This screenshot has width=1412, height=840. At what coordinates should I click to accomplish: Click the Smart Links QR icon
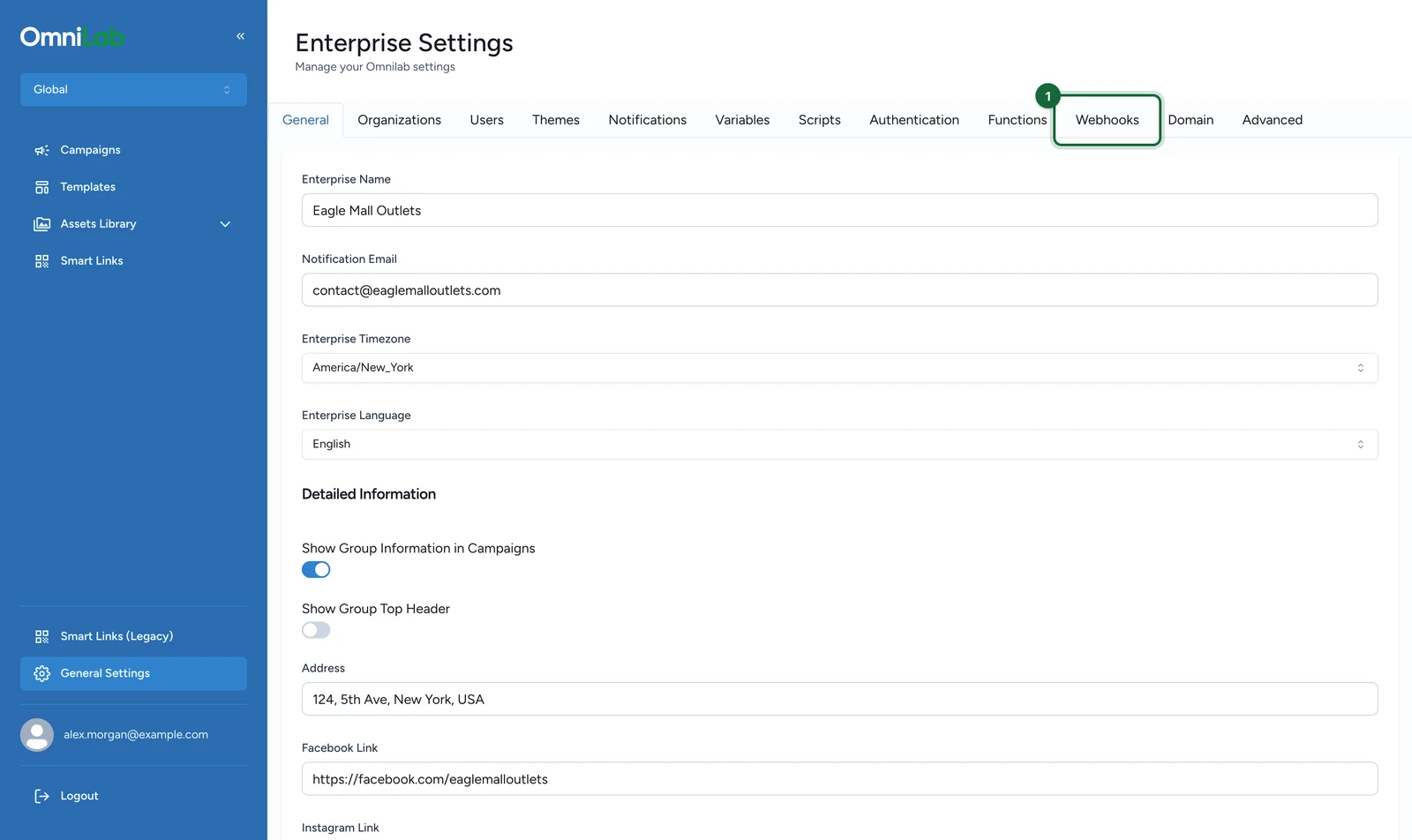pyautogui.click(x=41, y=261)
